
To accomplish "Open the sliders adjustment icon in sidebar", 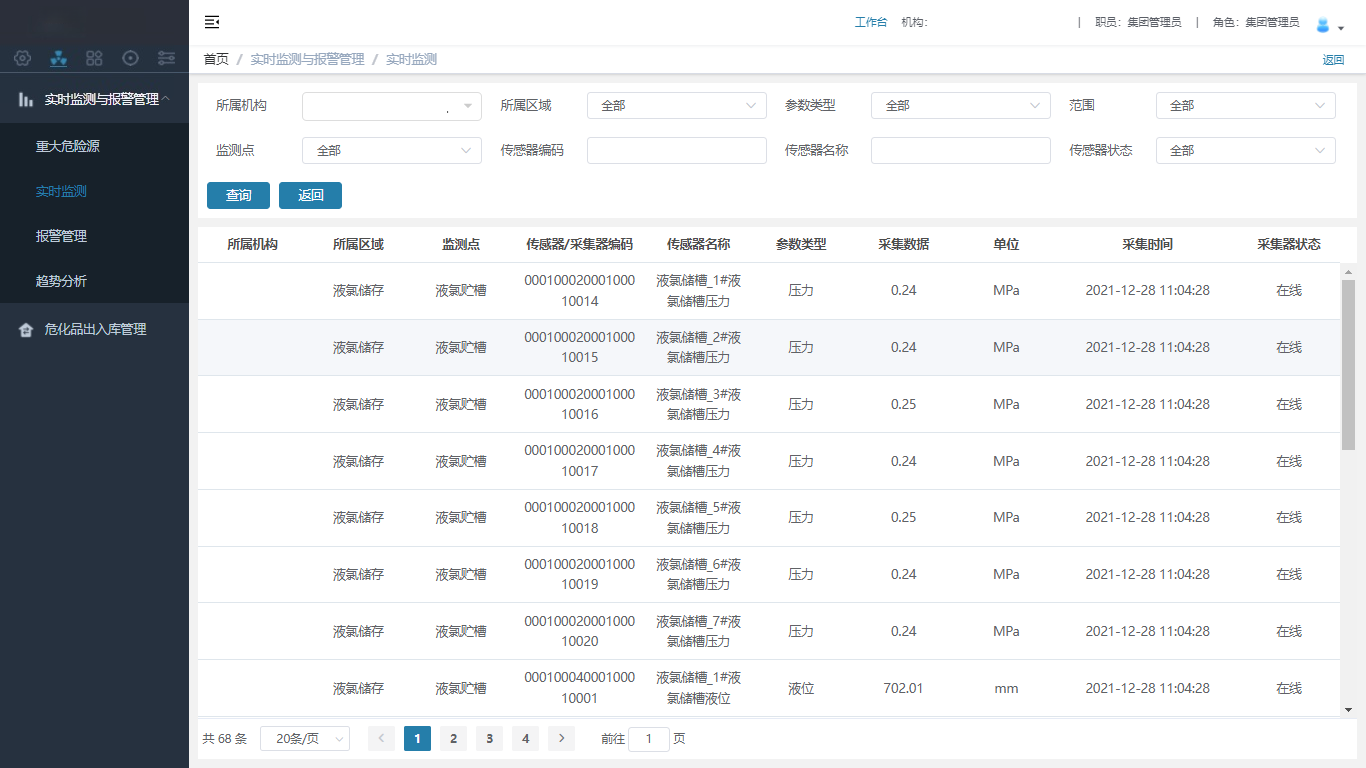I will click(x=166, y=58).
